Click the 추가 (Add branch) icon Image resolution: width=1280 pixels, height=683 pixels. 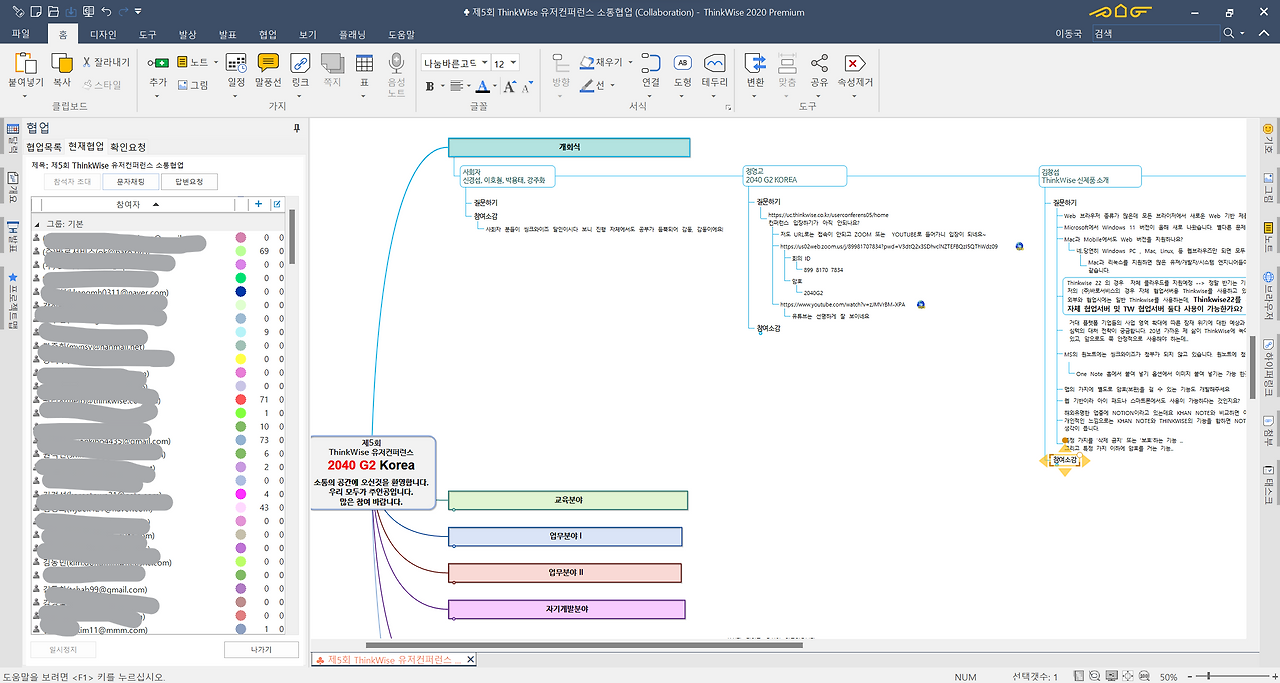[x=157, y=64]
